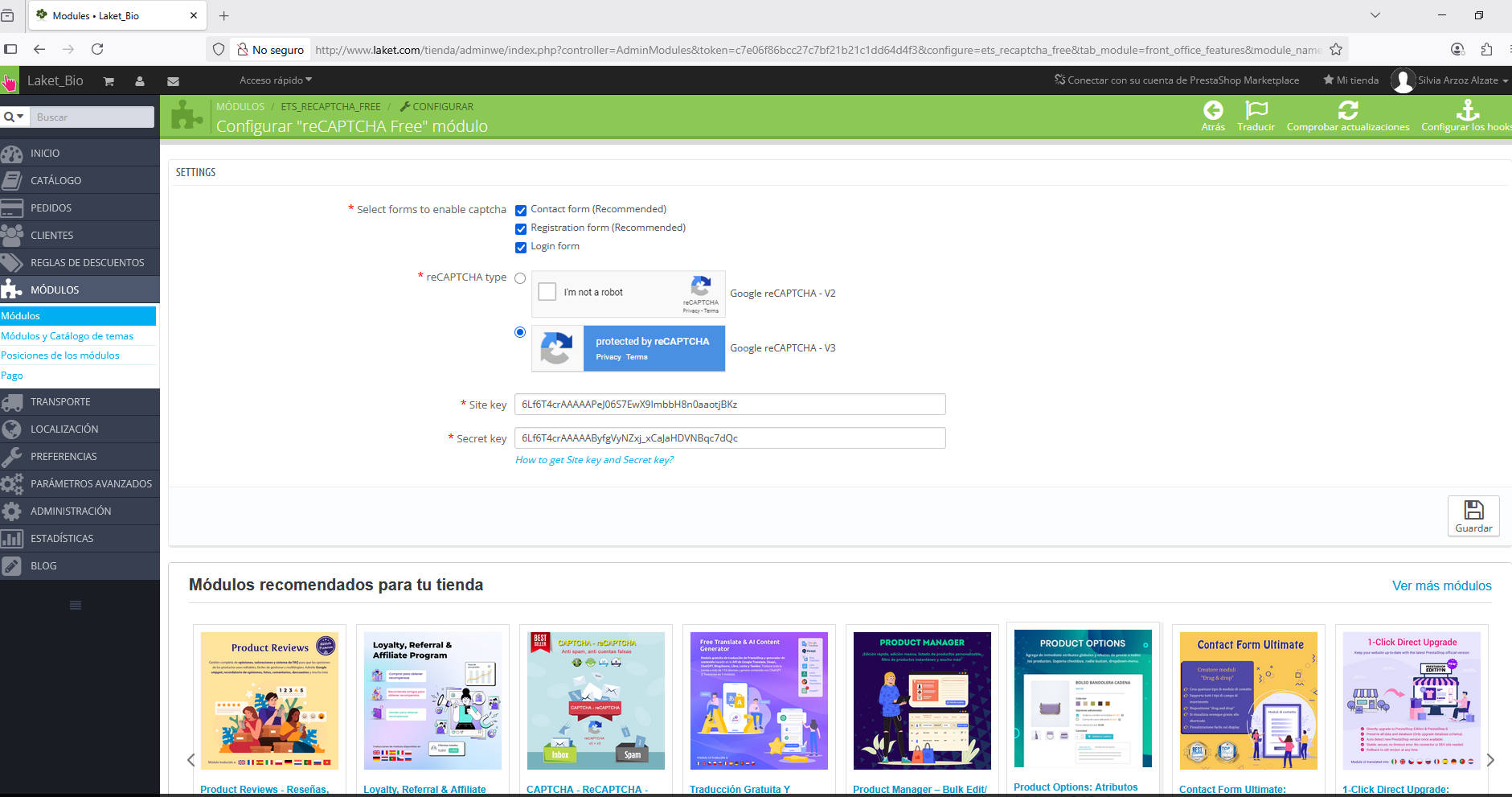The height and width of the screenshot is (797, 1512).
Task: Click the Site key input field
Action: pyautogui.click(x=730, y=405)
